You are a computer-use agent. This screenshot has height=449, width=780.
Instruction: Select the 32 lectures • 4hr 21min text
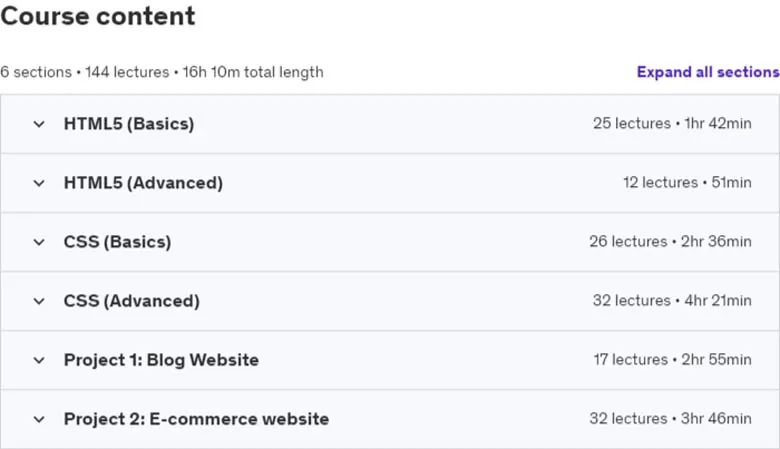[672, 301]
